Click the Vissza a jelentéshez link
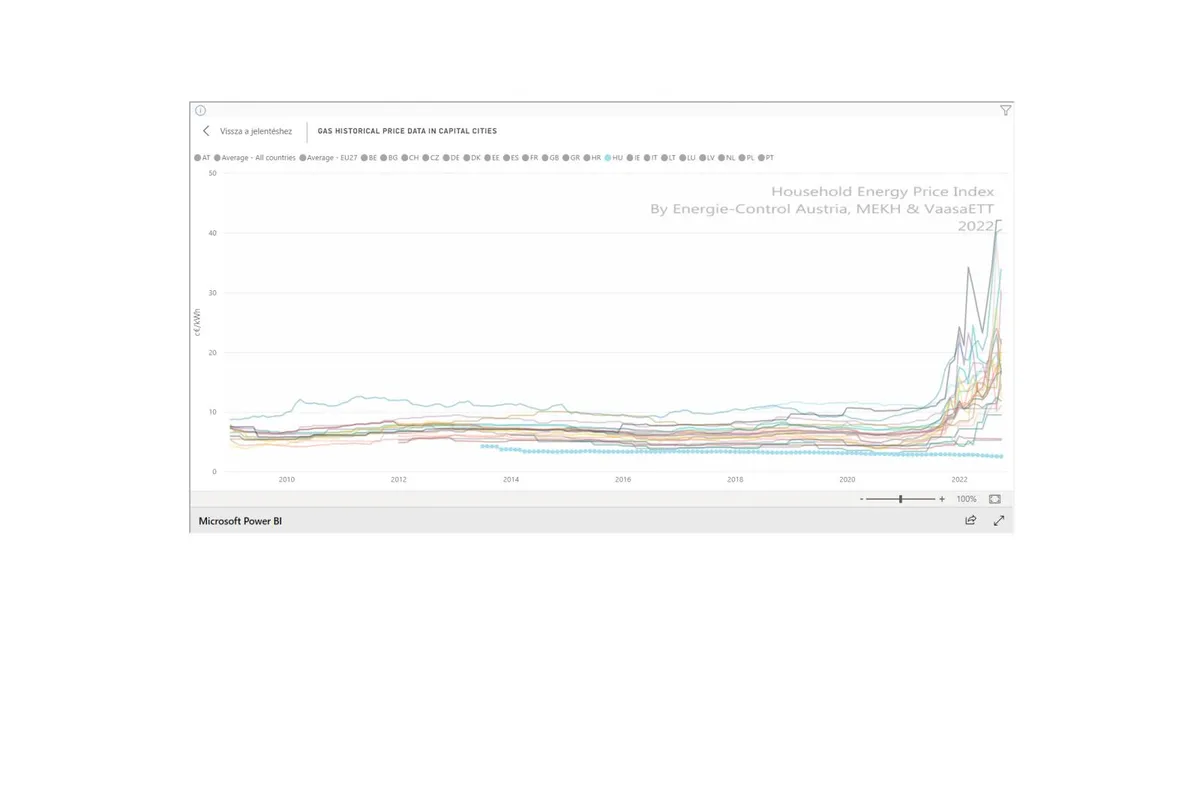The width and height of the screenshot is (1200, 795). click(256, 131)
